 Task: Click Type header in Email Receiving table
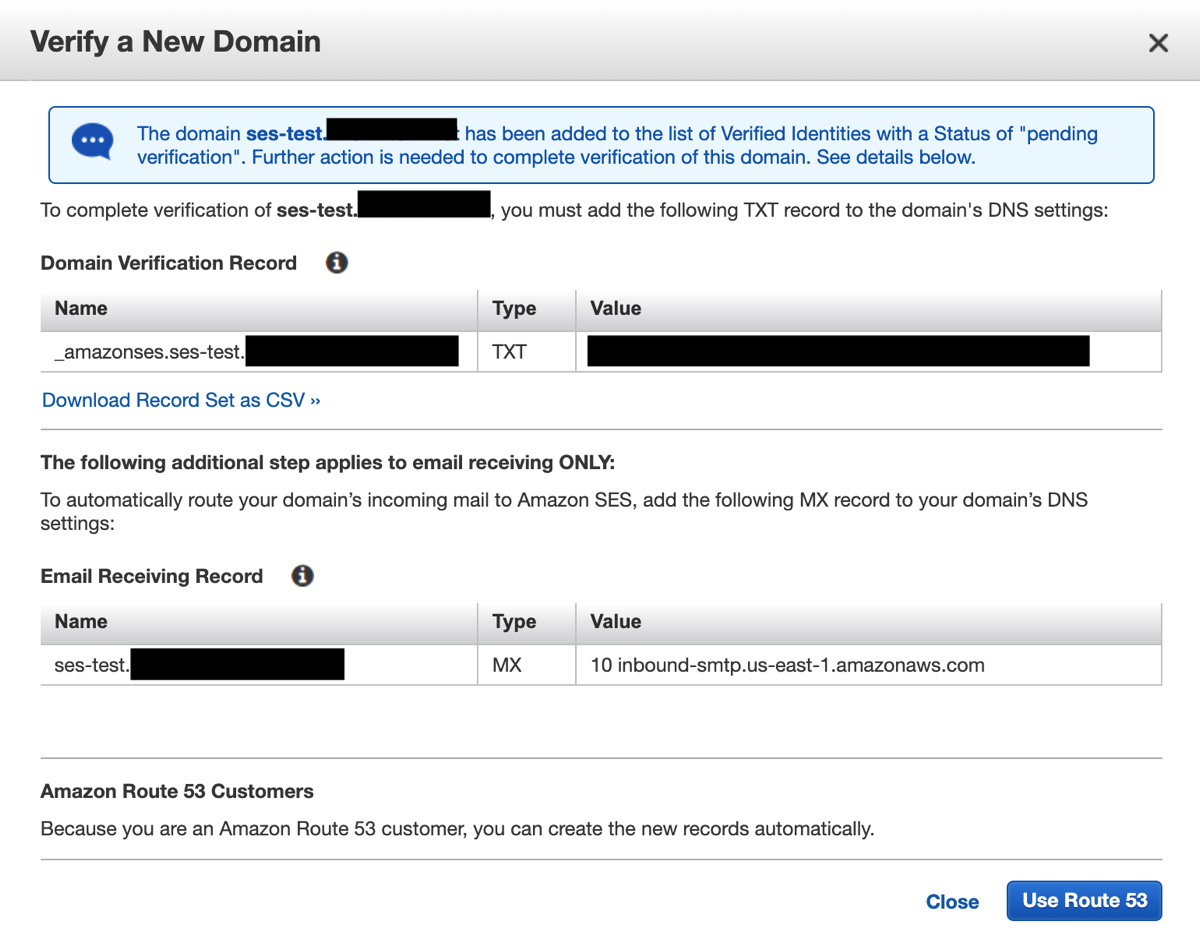point(514,622)
